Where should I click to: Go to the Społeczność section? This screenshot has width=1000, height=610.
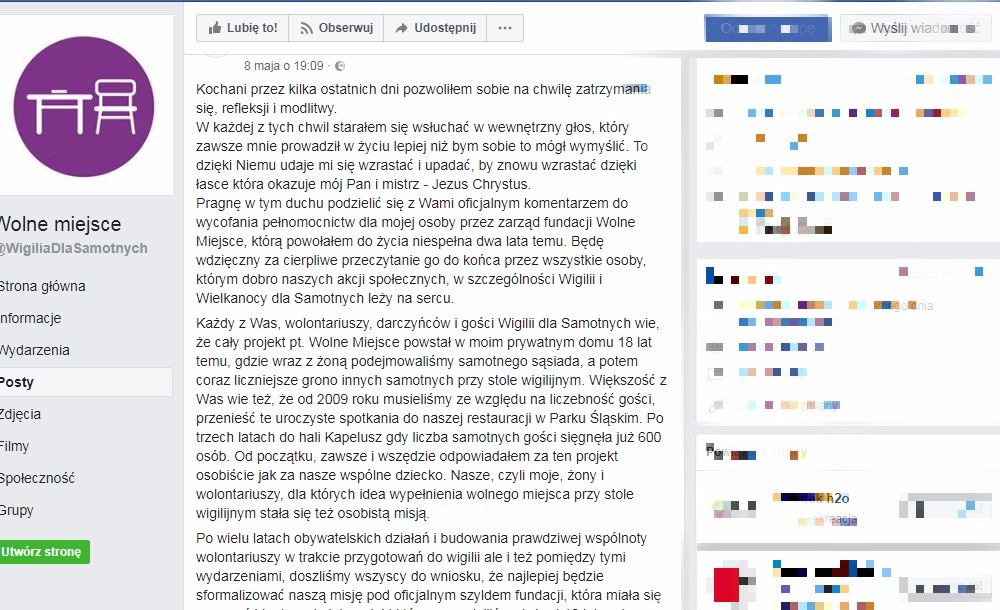[37, 478]
